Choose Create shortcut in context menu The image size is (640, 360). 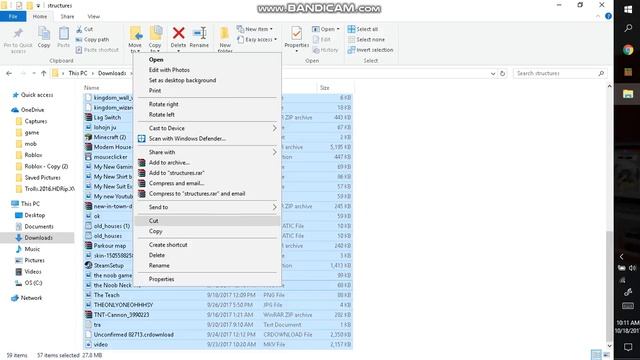pyautogui.click(x=208, y=245)
